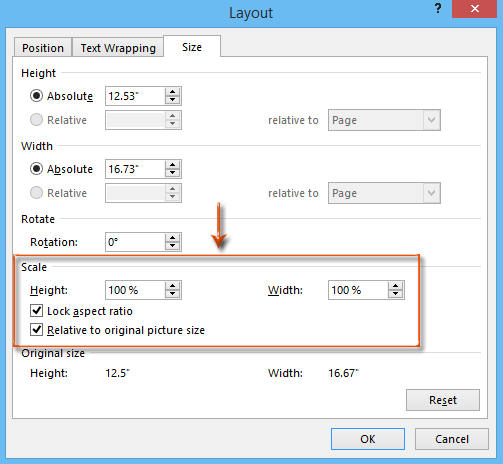503x464 pixels.
Task: Increase scale height percentage up arrow
Action: pos(172,286)
